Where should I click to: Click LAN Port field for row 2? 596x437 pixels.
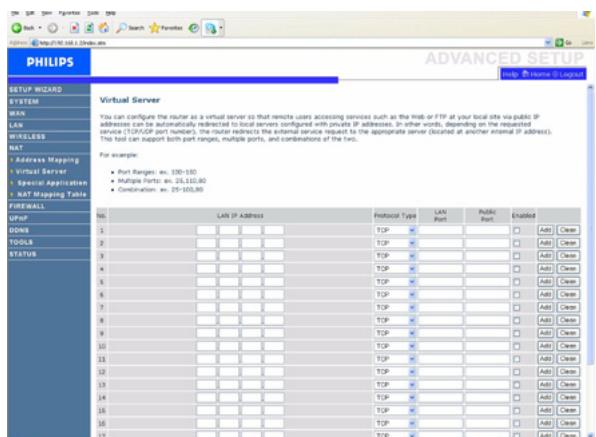tap(441, 243)
